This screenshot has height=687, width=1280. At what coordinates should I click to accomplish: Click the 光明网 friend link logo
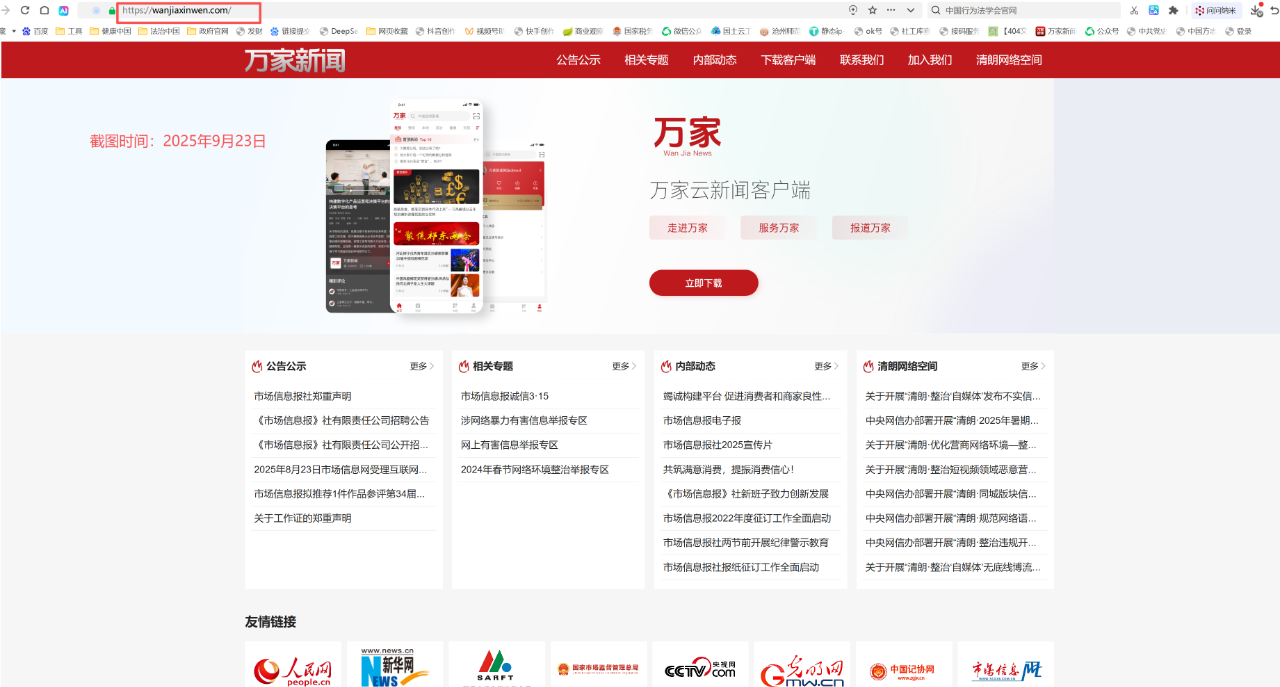point(802,666)
